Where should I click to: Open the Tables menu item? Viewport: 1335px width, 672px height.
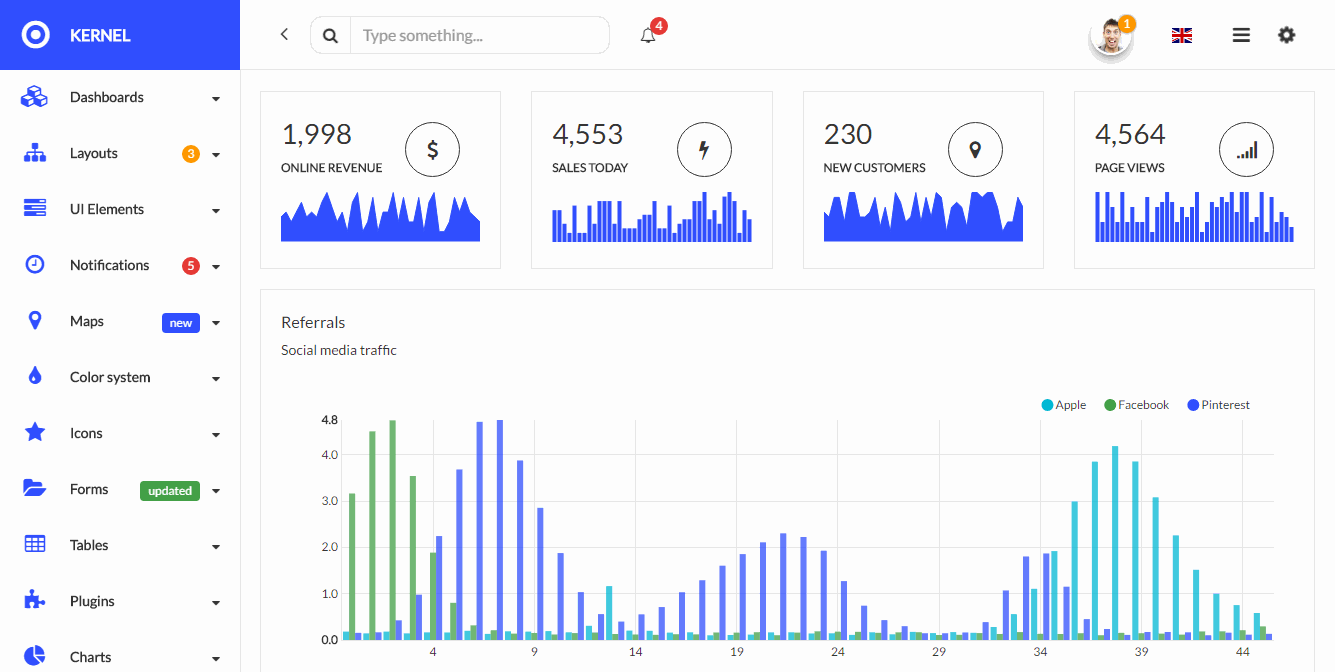(88, 545)
